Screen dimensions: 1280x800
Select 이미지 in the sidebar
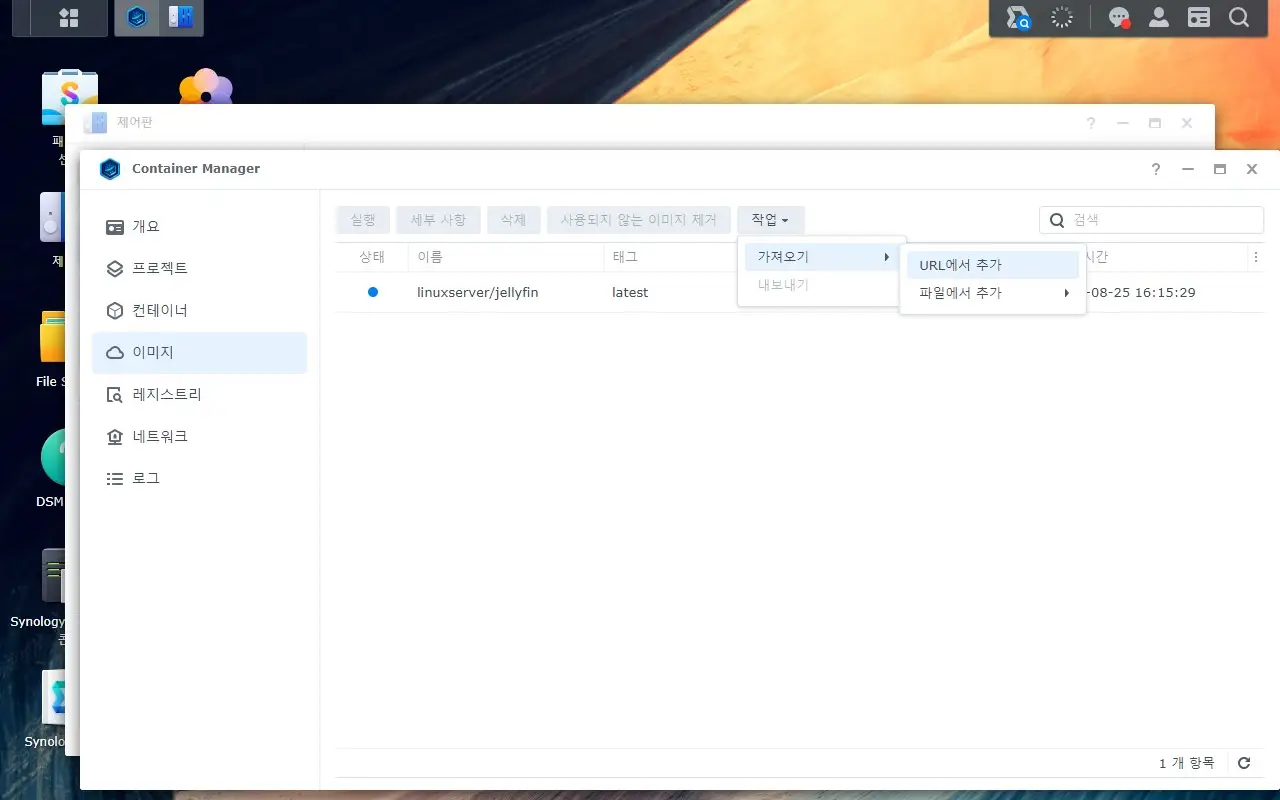(x=199, y=353)
